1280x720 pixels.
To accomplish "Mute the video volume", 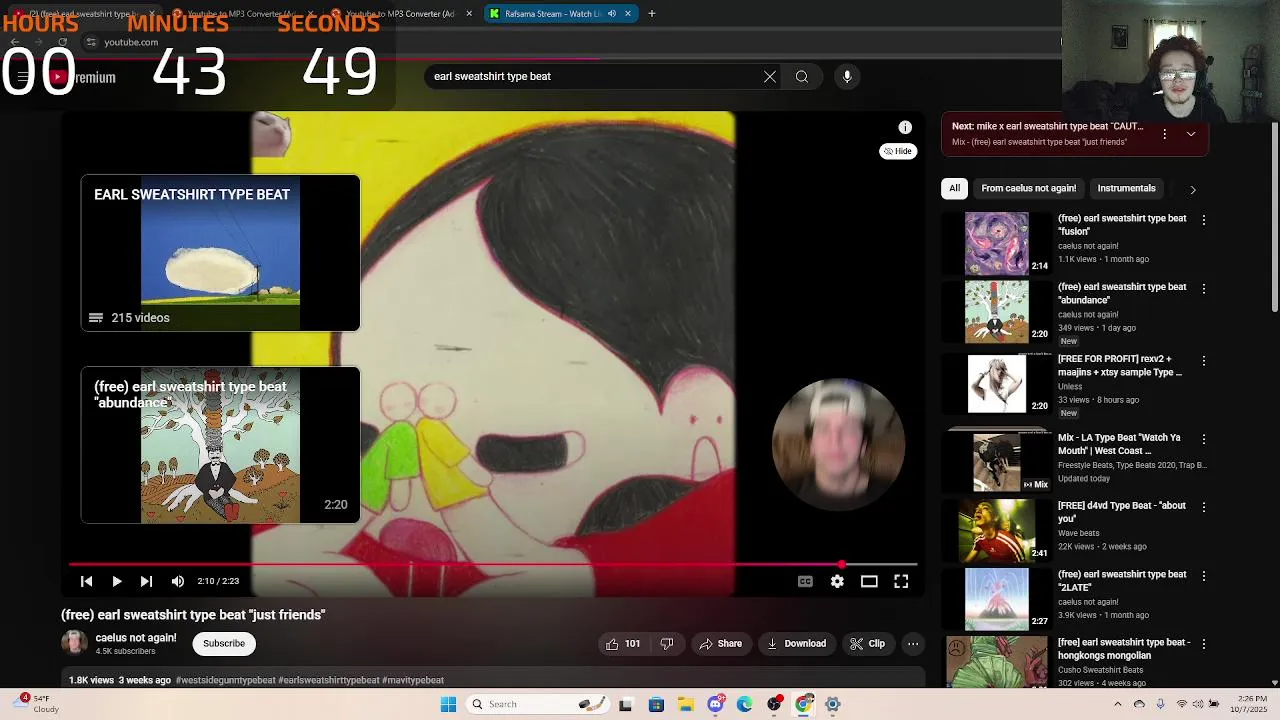I will [178, 581].
